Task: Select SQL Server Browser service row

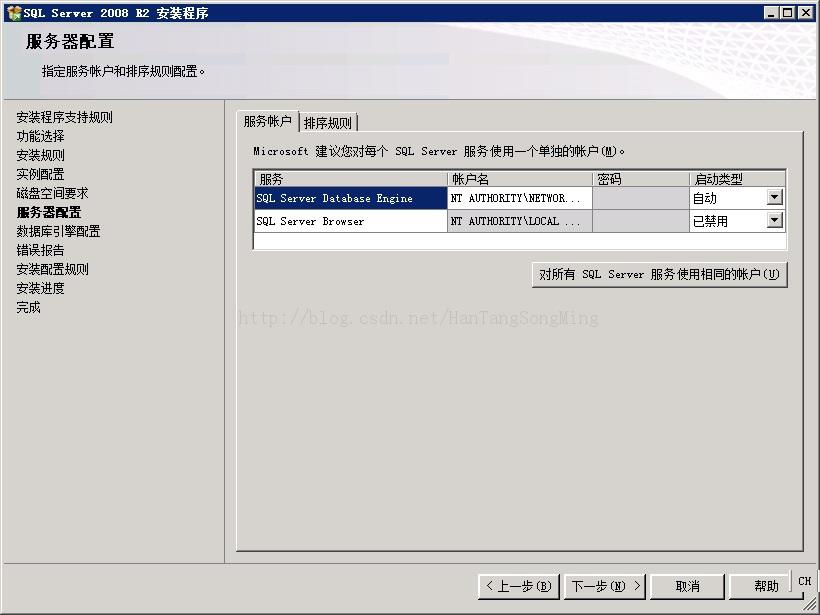Action: point(350,221)
